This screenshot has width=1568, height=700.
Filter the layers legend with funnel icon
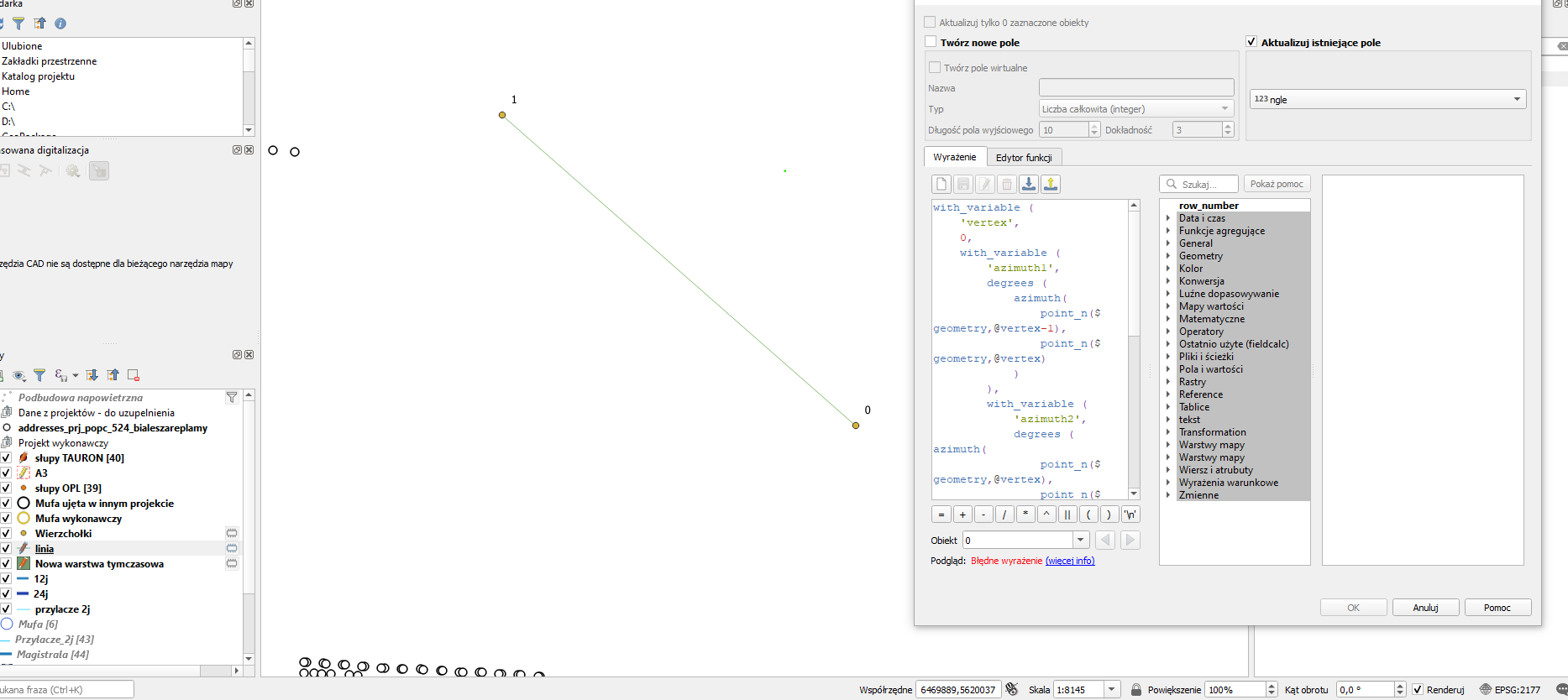tap(39, 375)
